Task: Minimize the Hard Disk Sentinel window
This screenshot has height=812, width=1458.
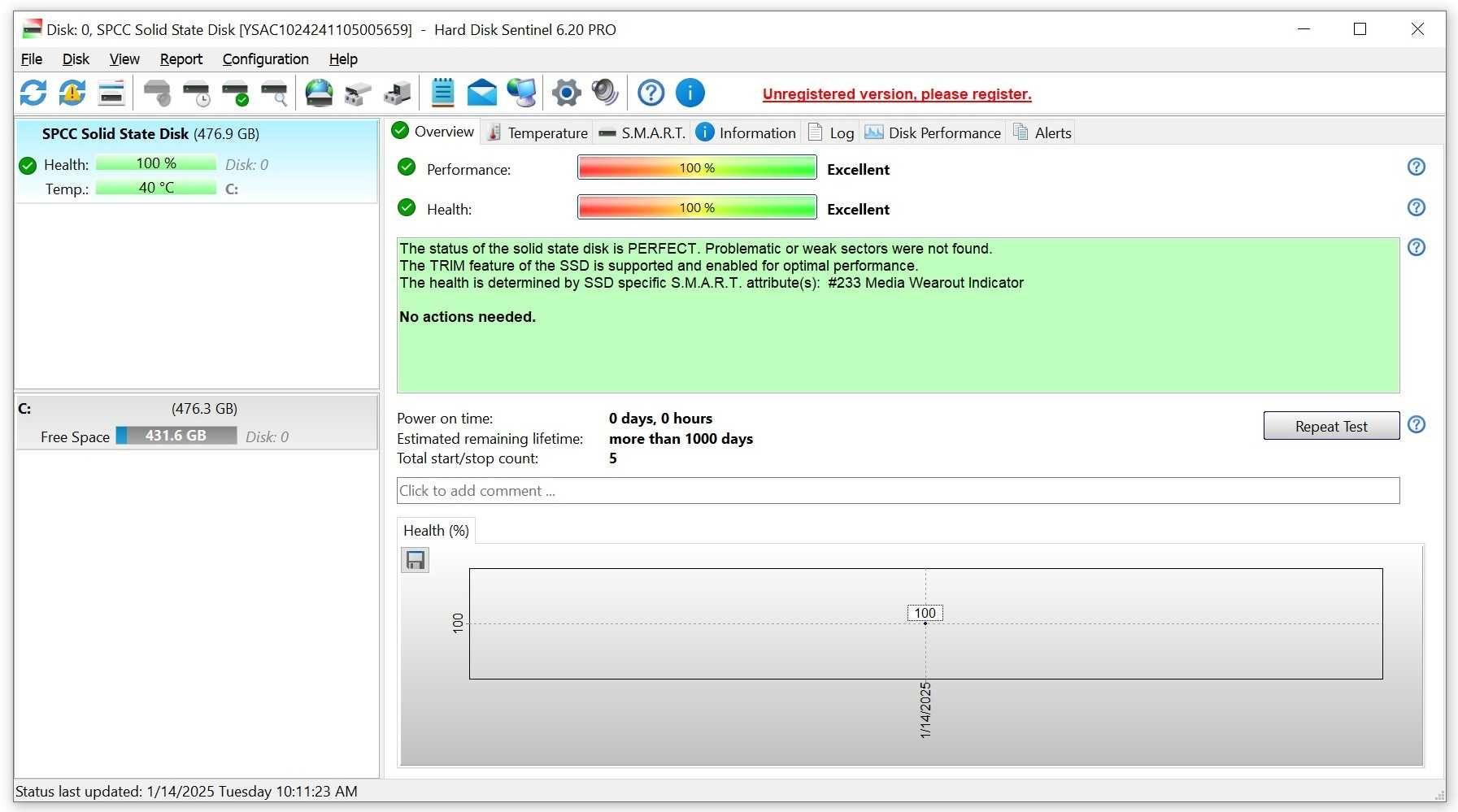Action: 1303,29
